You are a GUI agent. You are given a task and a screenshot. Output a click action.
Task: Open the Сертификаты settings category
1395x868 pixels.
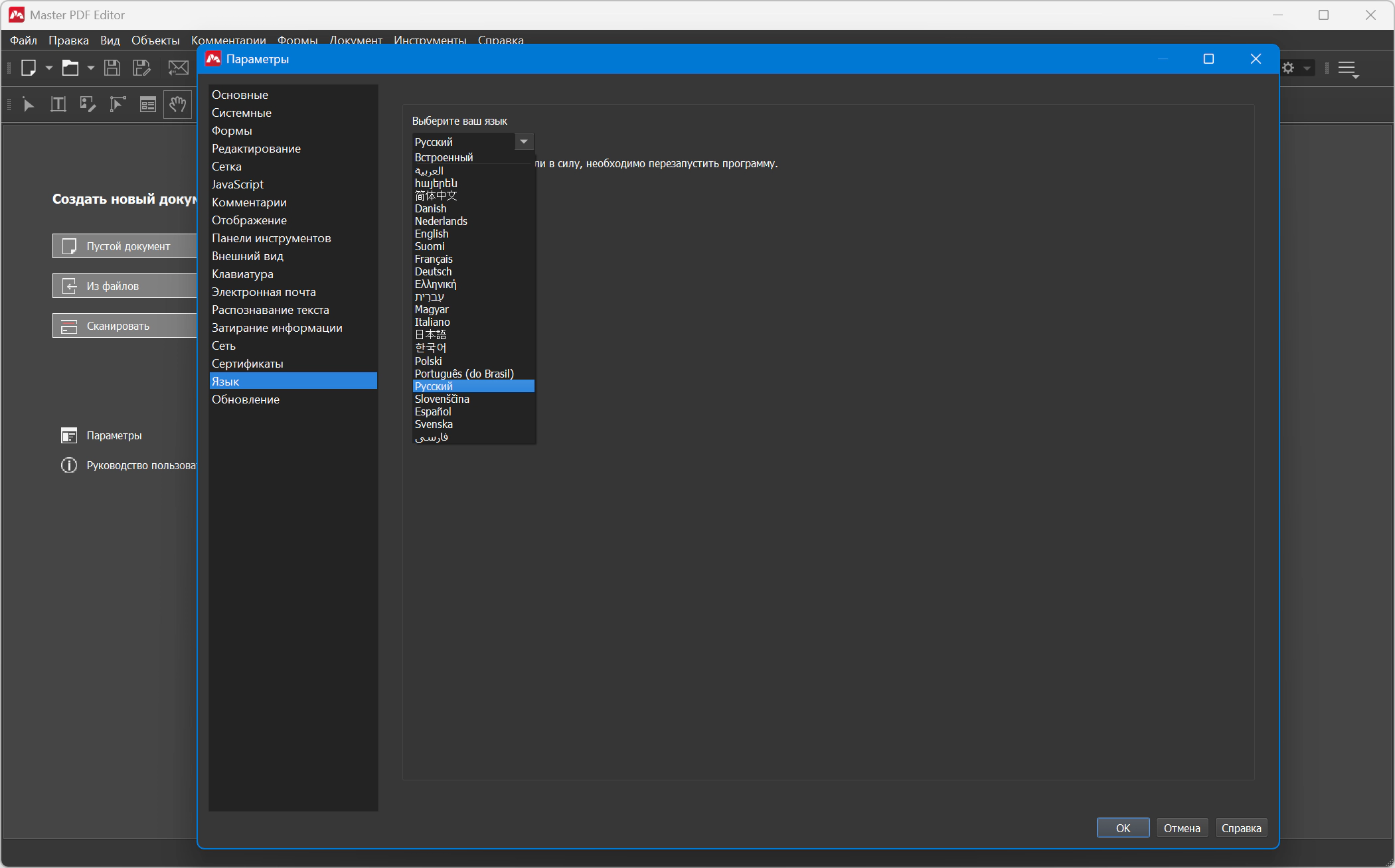pos(247,364)
